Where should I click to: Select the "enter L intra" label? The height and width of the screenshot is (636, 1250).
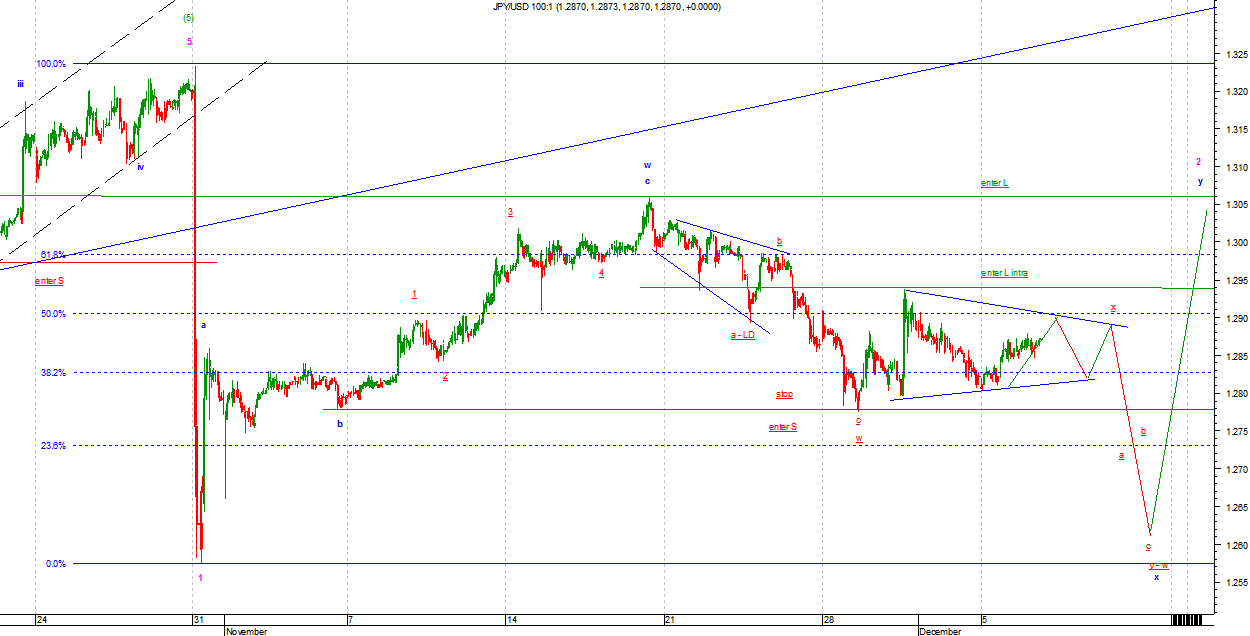tap(1004, 273)
